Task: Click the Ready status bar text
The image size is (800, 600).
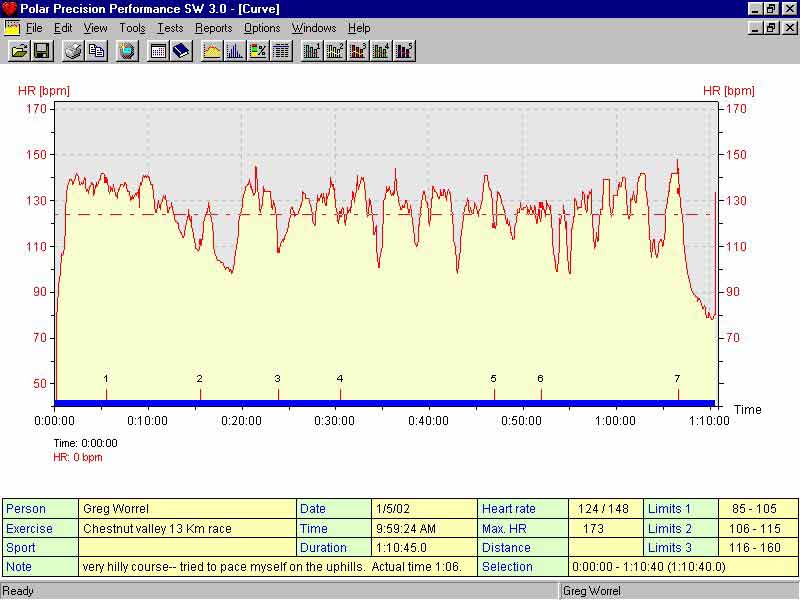Action: coord(18,591)
